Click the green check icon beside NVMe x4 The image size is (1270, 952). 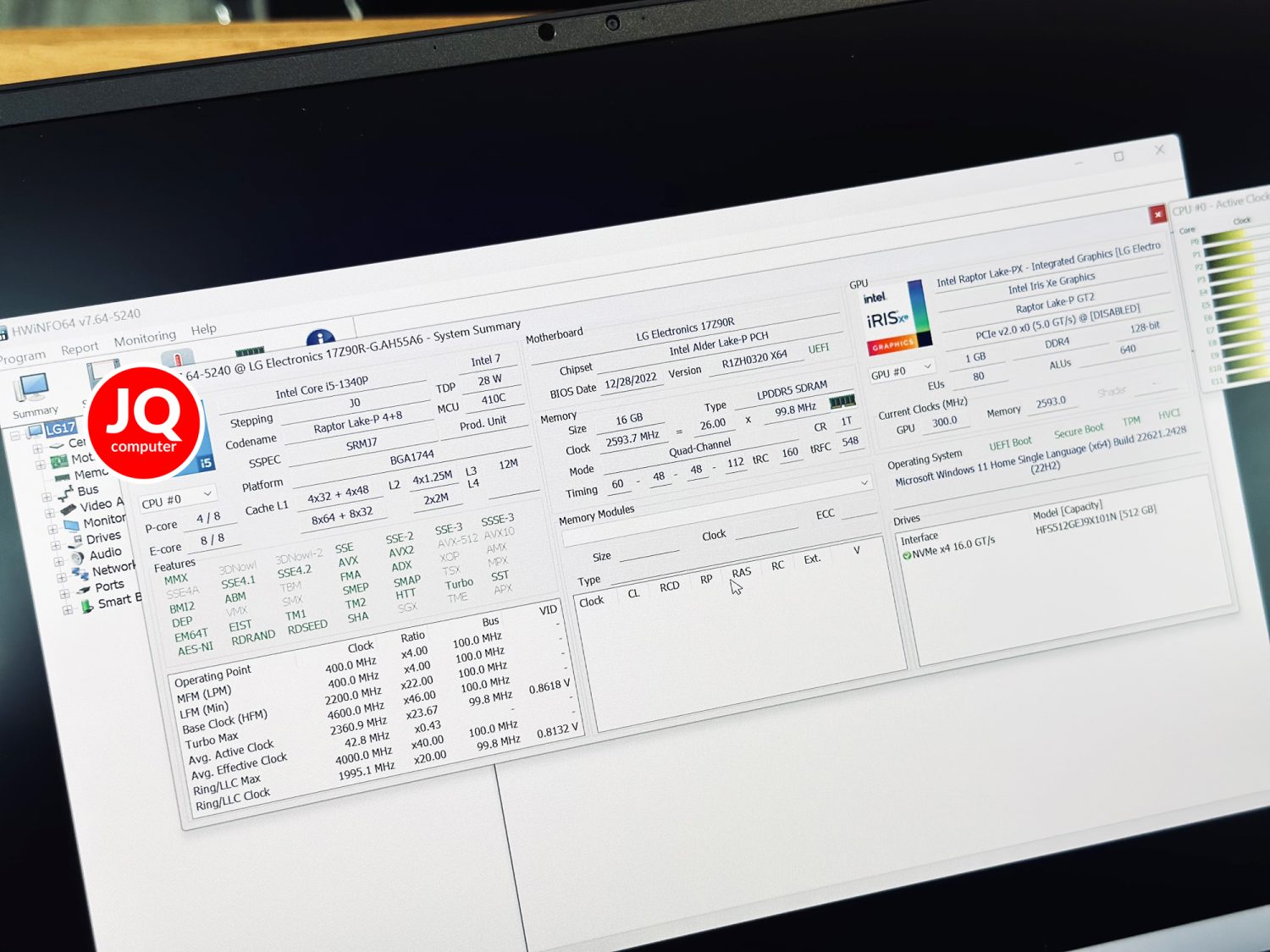pos(907,555)
